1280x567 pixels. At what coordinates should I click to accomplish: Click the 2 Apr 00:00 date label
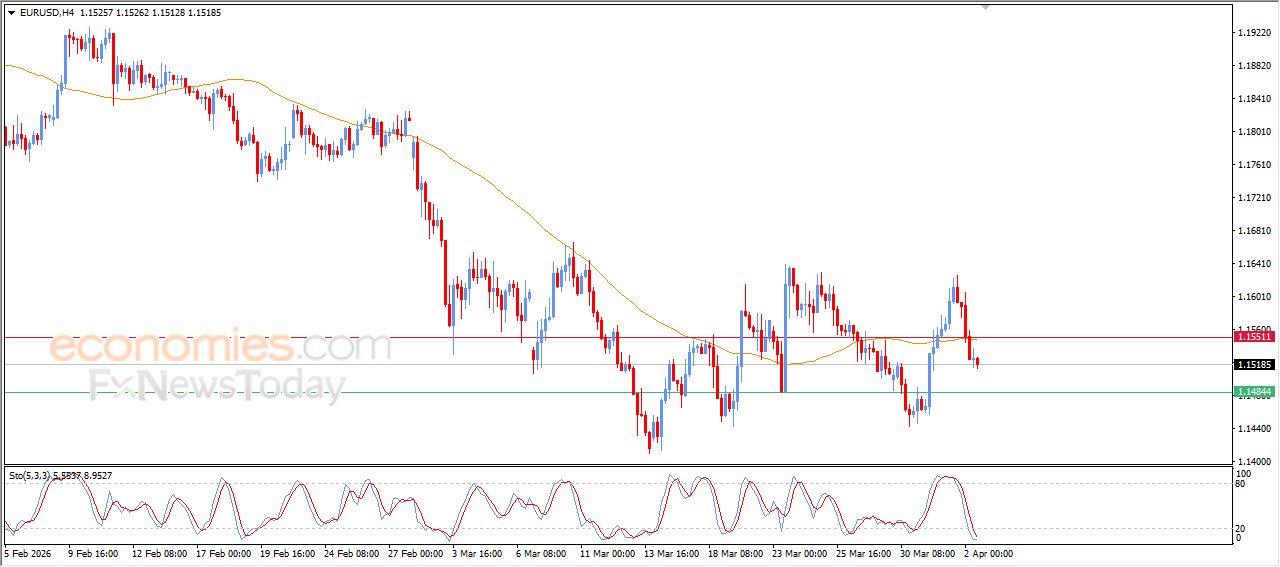coord(989,552)
